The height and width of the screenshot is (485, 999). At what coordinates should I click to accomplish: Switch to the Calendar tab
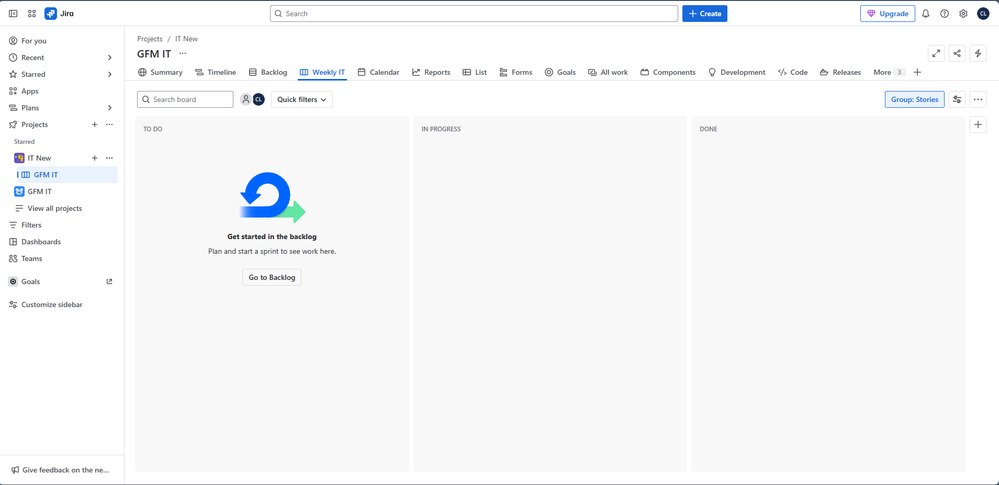pos(378,73)
